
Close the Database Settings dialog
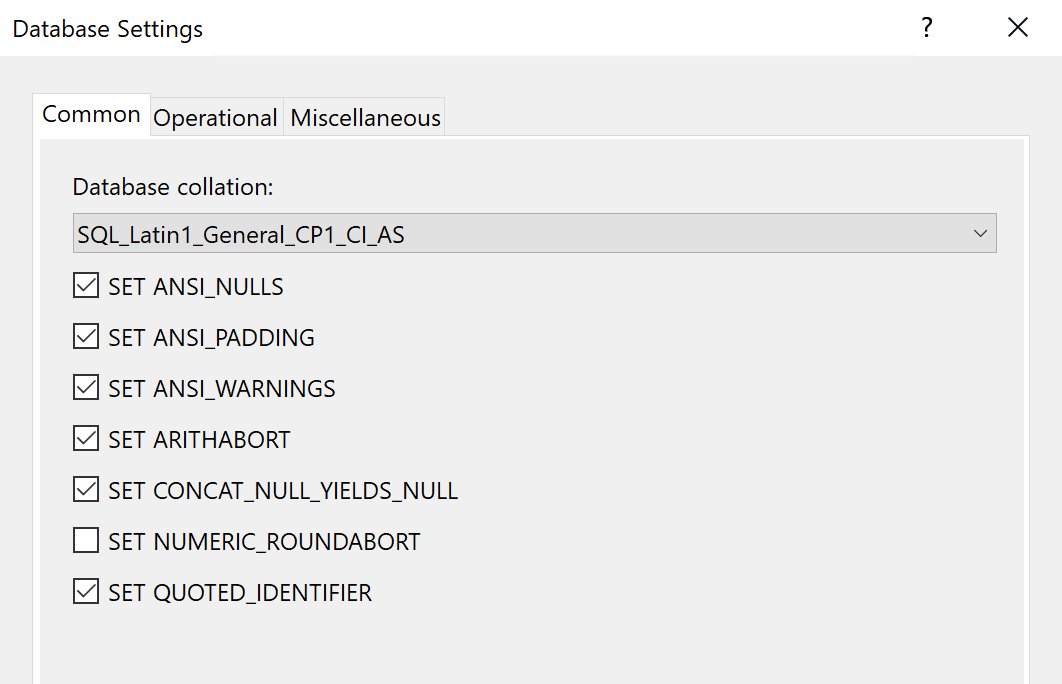[1018, 28]
